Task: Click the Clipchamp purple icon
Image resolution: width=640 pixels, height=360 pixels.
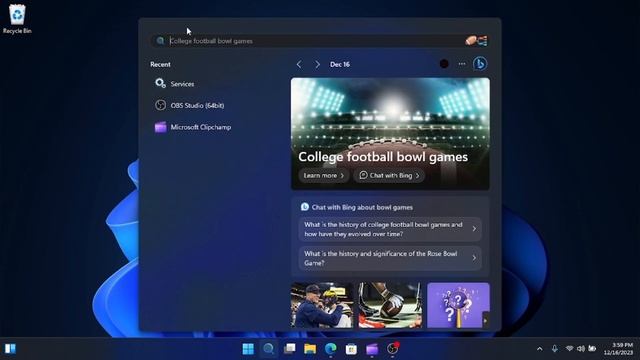Action: tap(160, 127)
